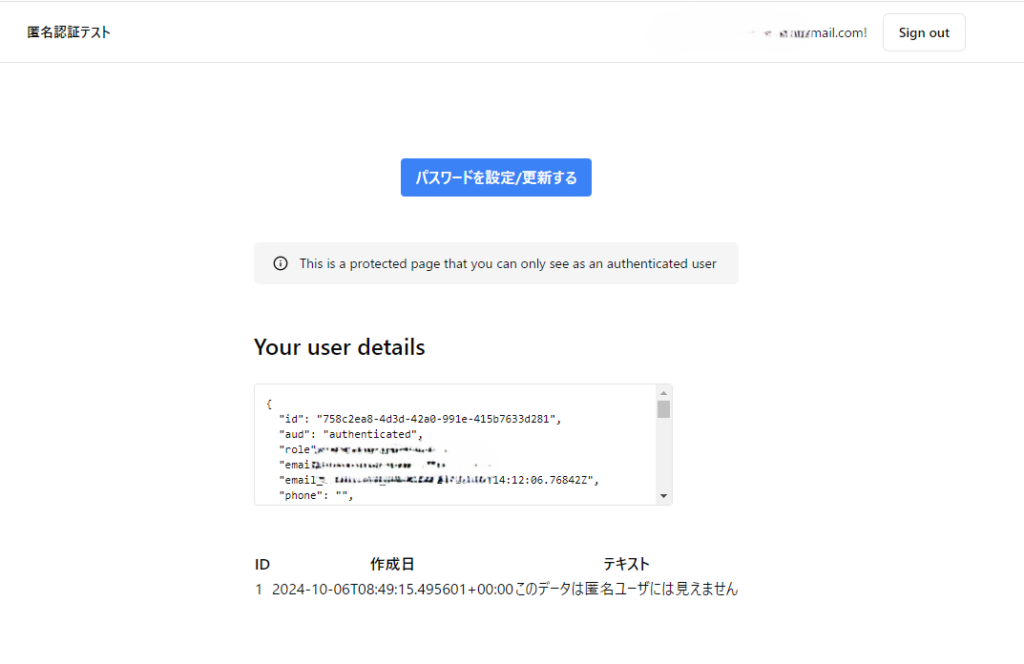Click the info circle icon in banner

tap(281, 264)
